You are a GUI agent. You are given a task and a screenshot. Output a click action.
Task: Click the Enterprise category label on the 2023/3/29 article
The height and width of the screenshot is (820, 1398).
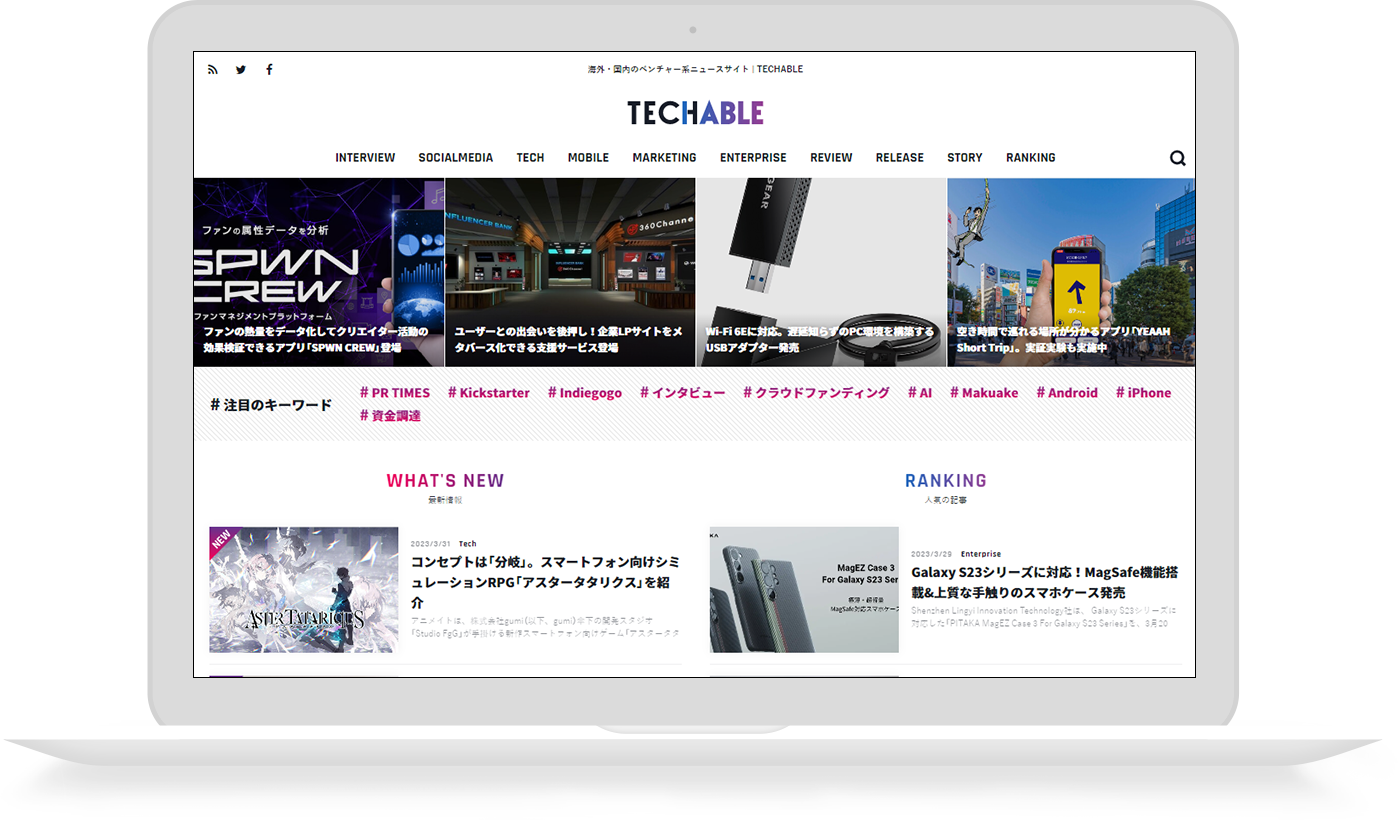(x=981, y=554)
